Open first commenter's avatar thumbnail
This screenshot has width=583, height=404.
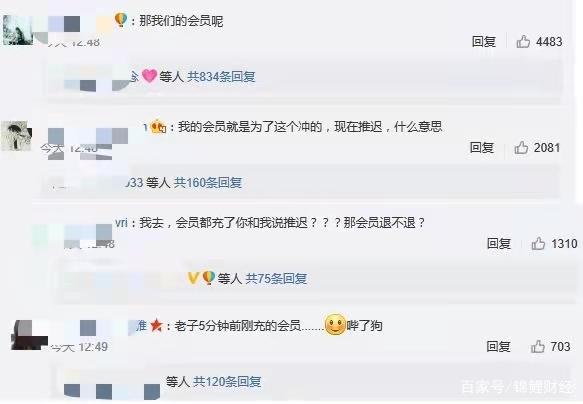click(17, 30)
